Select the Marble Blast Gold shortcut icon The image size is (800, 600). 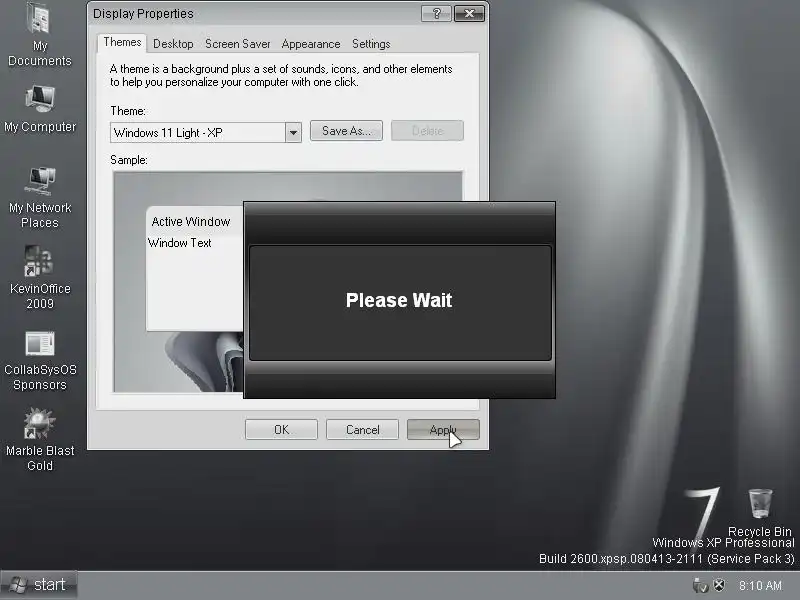click(40, 440)
